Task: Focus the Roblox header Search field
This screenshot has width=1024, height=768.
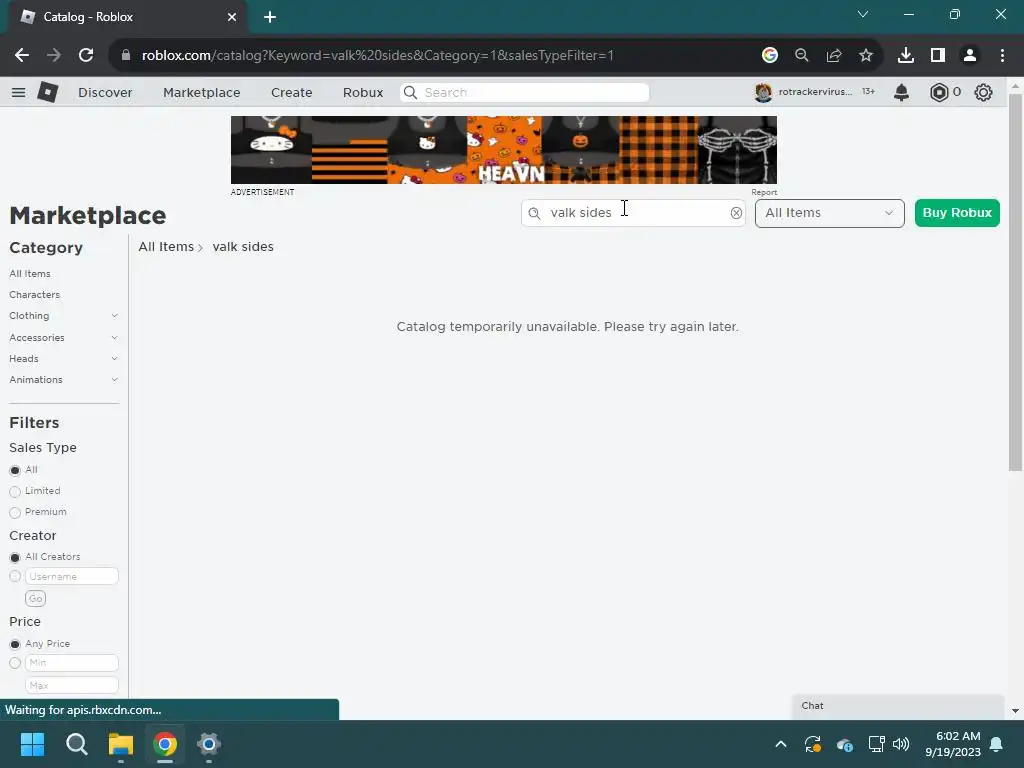Action: (x=524, y=92)
